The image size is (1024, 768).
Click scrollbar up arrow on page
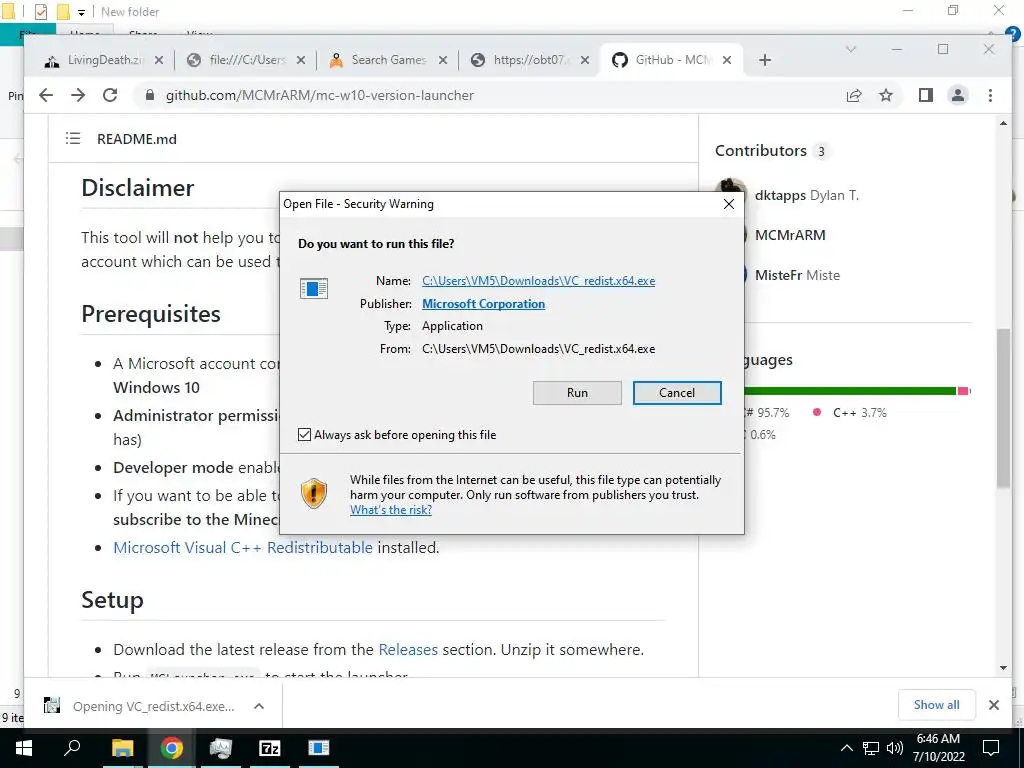tap(1003, 123)
